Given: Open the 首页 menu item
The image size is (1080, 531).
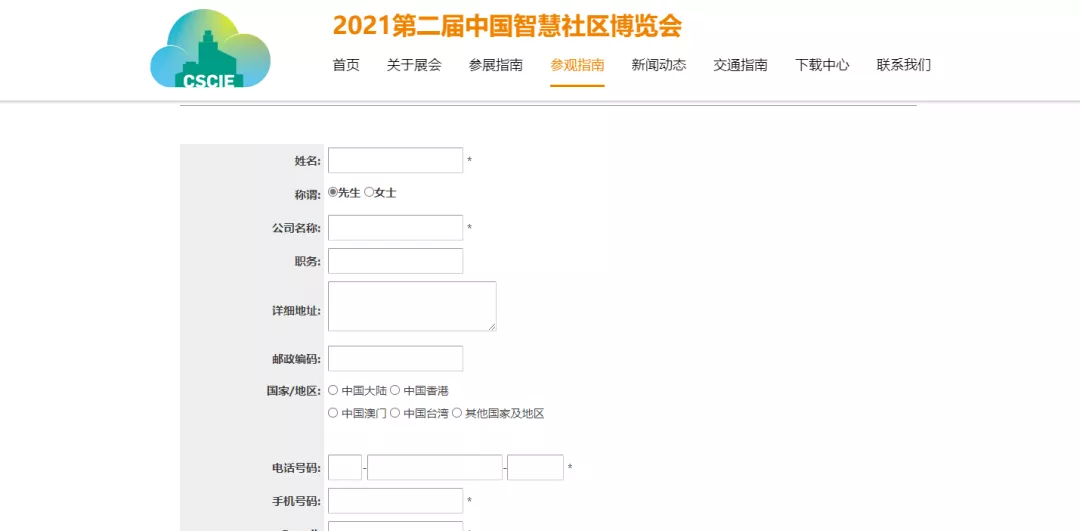Looking at the screenshot, I should pos(346,65).
